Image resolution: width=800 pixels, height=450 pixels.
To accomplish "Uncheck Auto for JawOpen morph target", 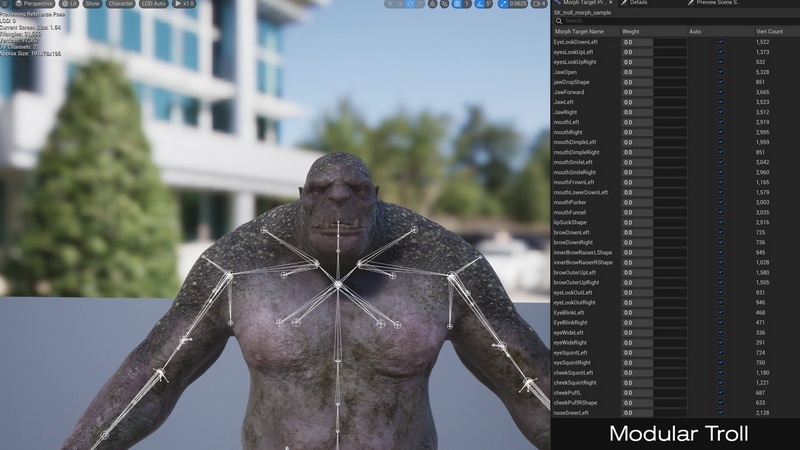I will [720, 72].
